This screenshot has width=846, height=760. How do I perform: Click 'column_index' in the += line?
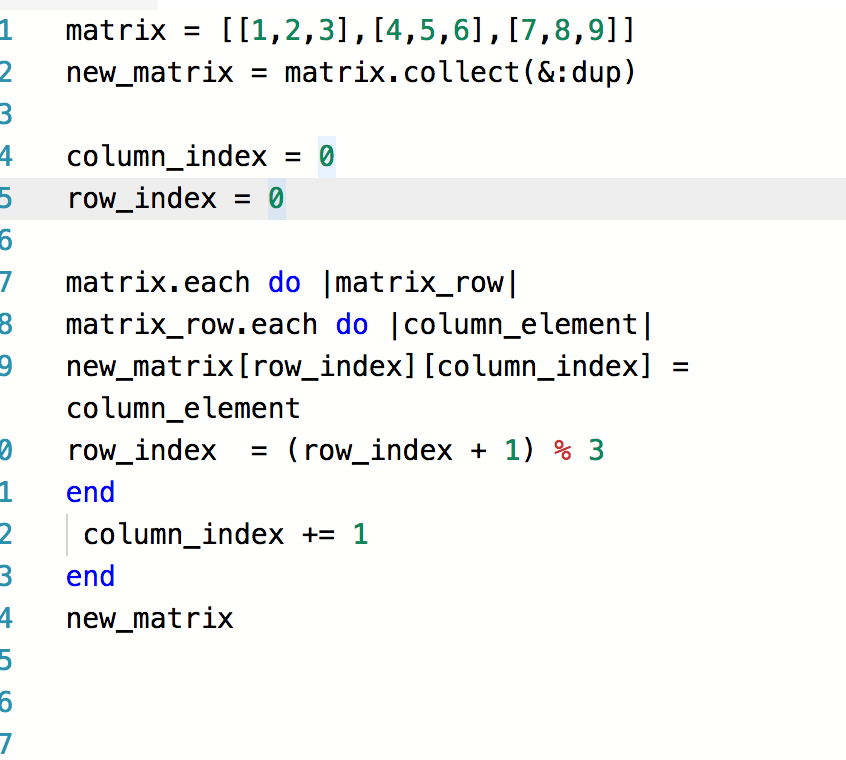183,535
